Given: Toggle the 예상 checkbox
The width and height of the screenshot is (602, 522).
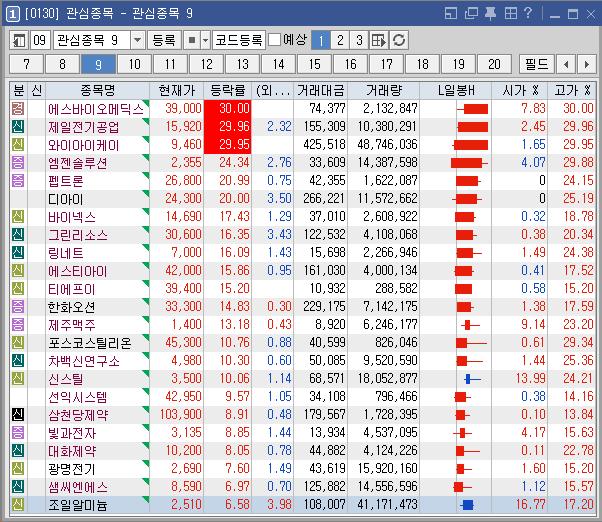Looking at the screenshot, I should tap(274, 40).
